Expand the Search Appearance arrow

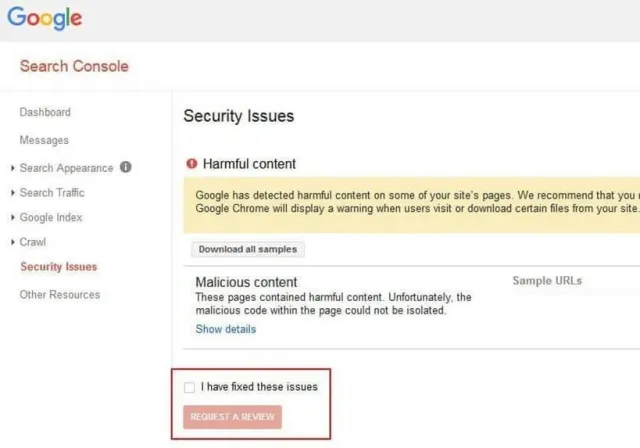(12, 168)
